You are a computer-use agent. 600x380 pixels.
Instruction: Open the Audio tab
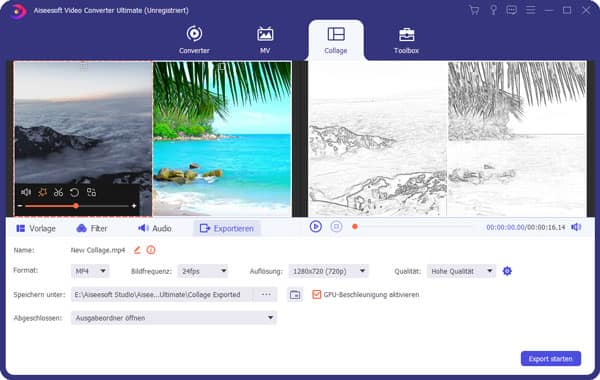point(155,228)
